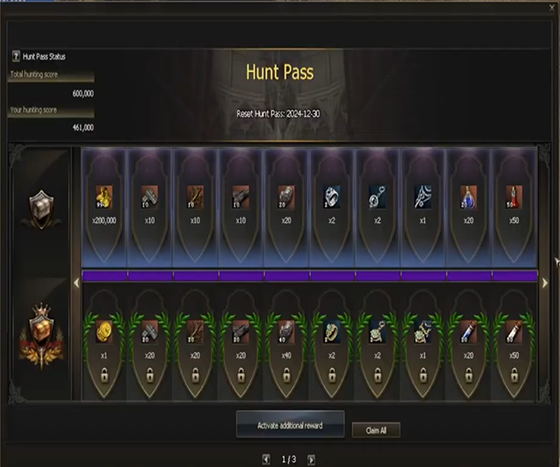This screenshot has width=560, height=467.
Task: Click the locked gold coin x1 premium reward
Action: [x=104, y=332]
